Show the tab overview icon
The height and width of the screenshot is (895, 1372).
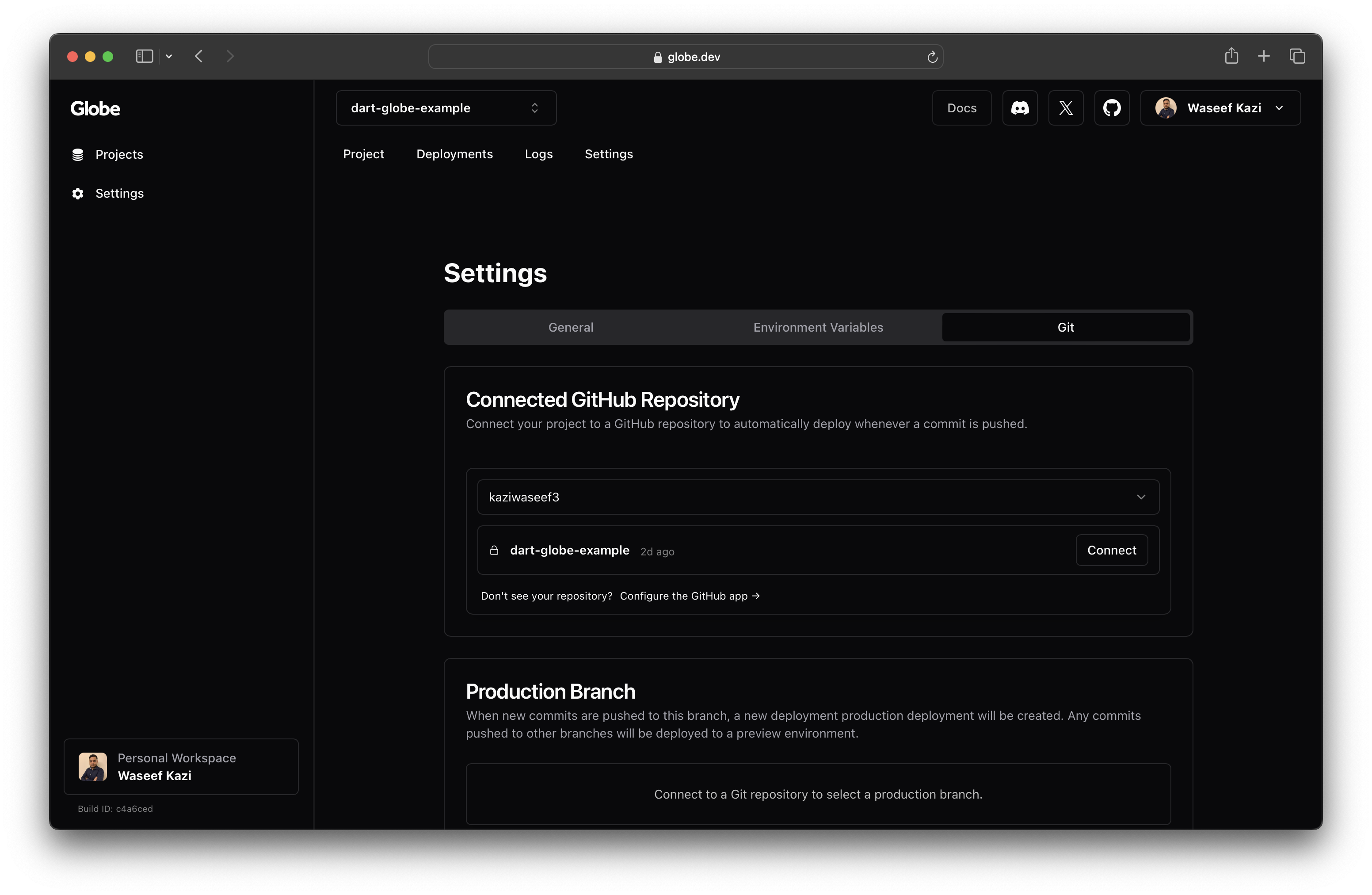pos(1297,56)
